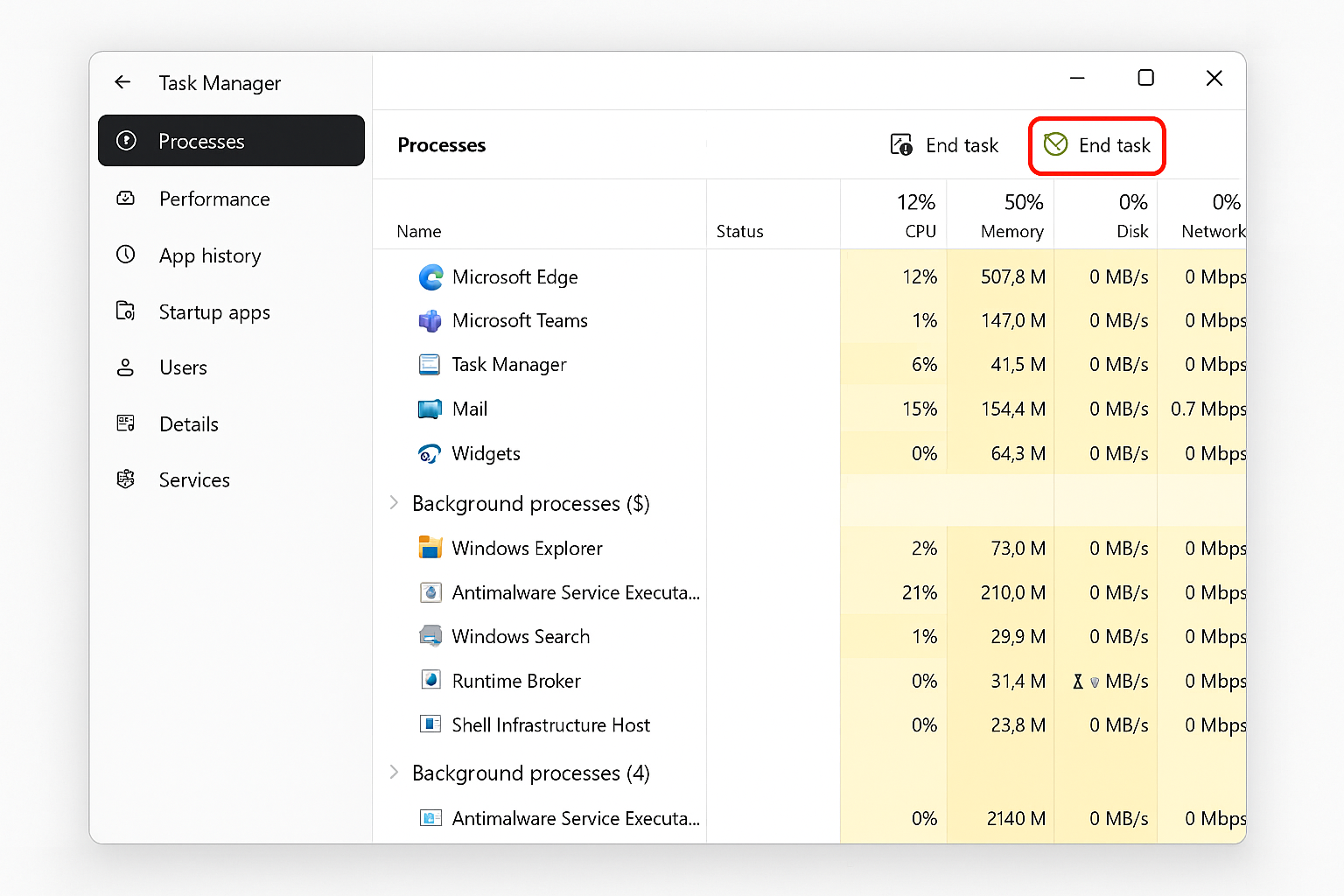
Task: Click the 21% CPU value for Antimalware
Action: (920, 593)
